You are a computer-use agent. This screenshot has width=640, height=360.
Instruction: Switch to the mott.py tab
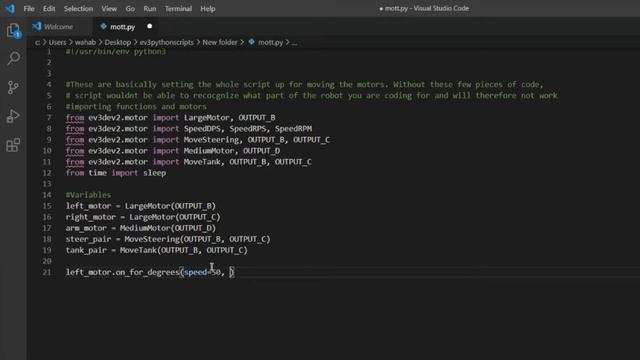(122, 27)
